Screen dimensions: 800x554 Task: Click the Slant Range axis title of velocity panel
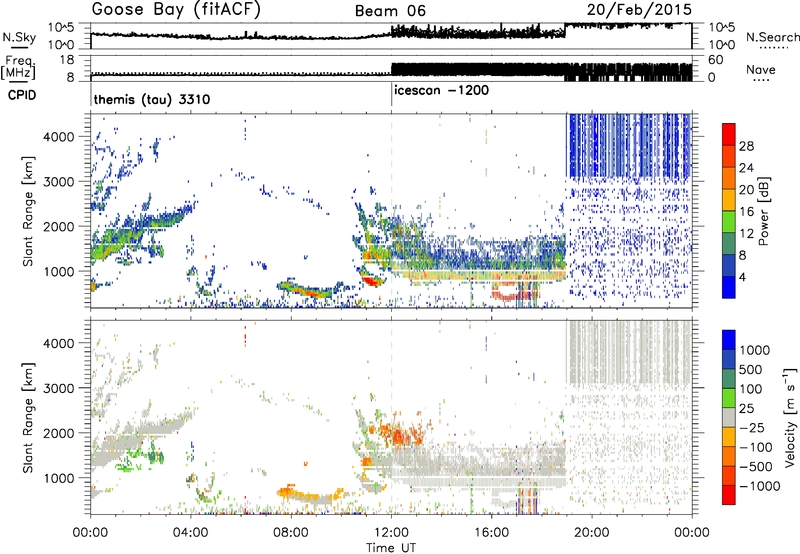point(28,417)
